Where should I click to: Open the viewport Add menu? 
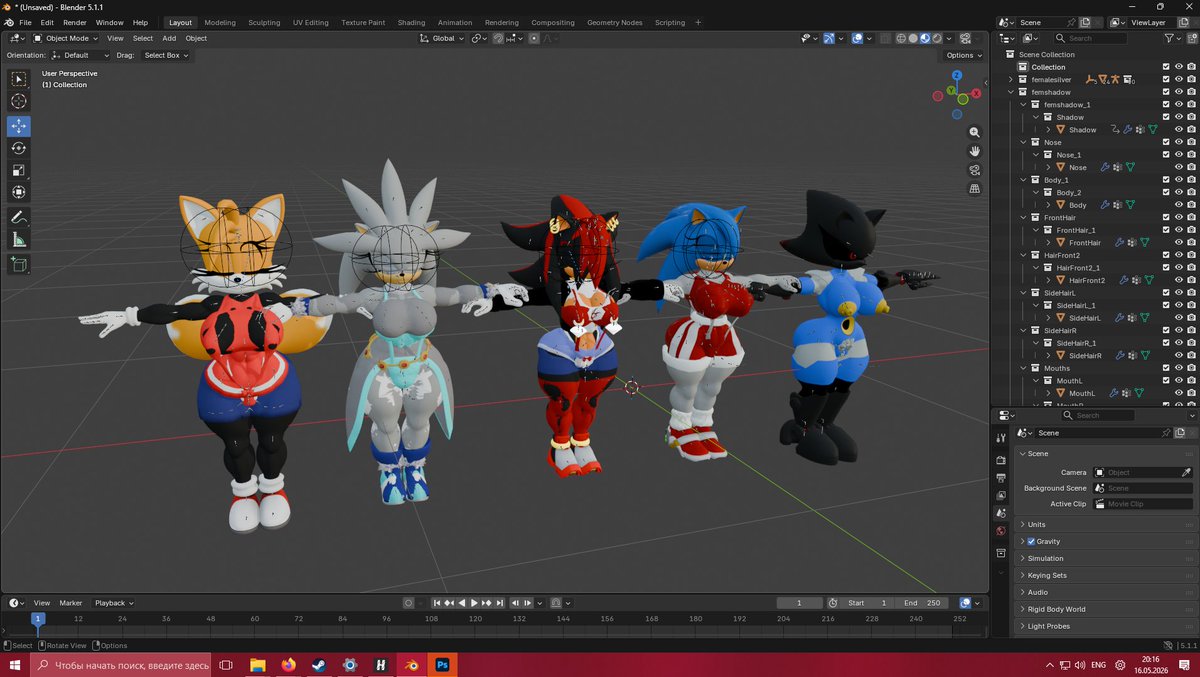[169, 38]
